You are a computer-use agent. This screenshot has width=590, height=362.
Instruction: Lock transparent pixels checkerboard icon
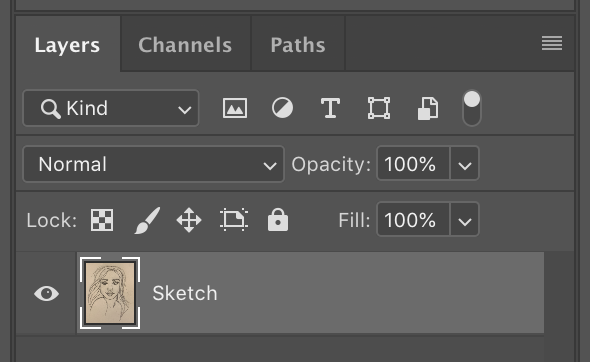tap(102, 220)
